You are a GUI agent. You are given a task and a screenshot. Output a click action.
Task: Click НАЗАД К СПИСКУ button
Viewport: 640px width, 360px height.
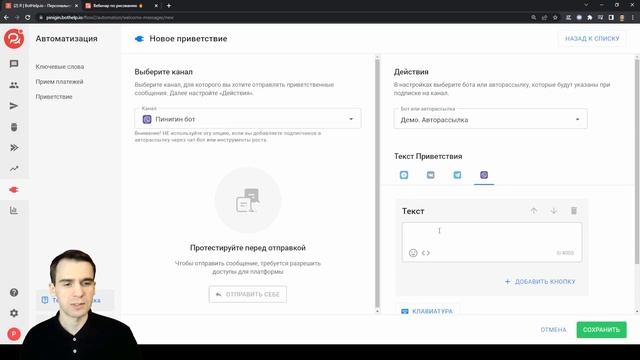(x=592, y=39)
